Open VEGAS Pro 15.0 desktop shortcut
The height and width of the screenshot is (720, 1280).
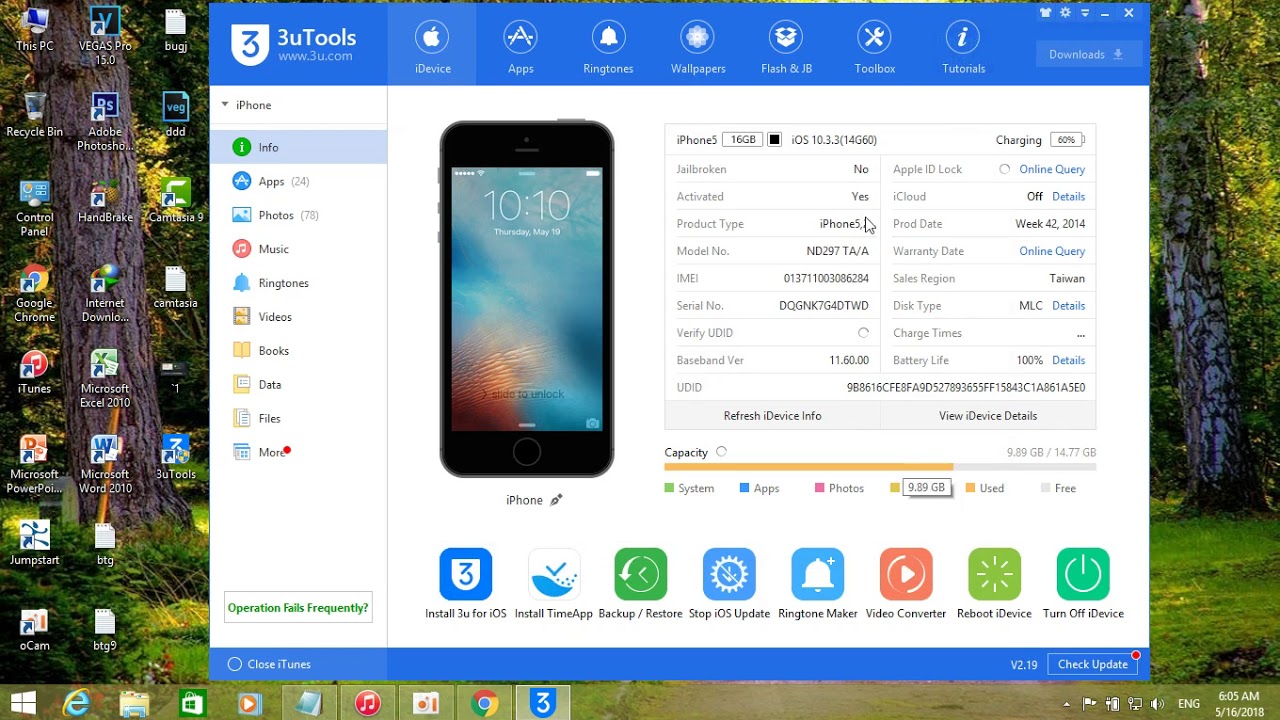click(105, 36)
